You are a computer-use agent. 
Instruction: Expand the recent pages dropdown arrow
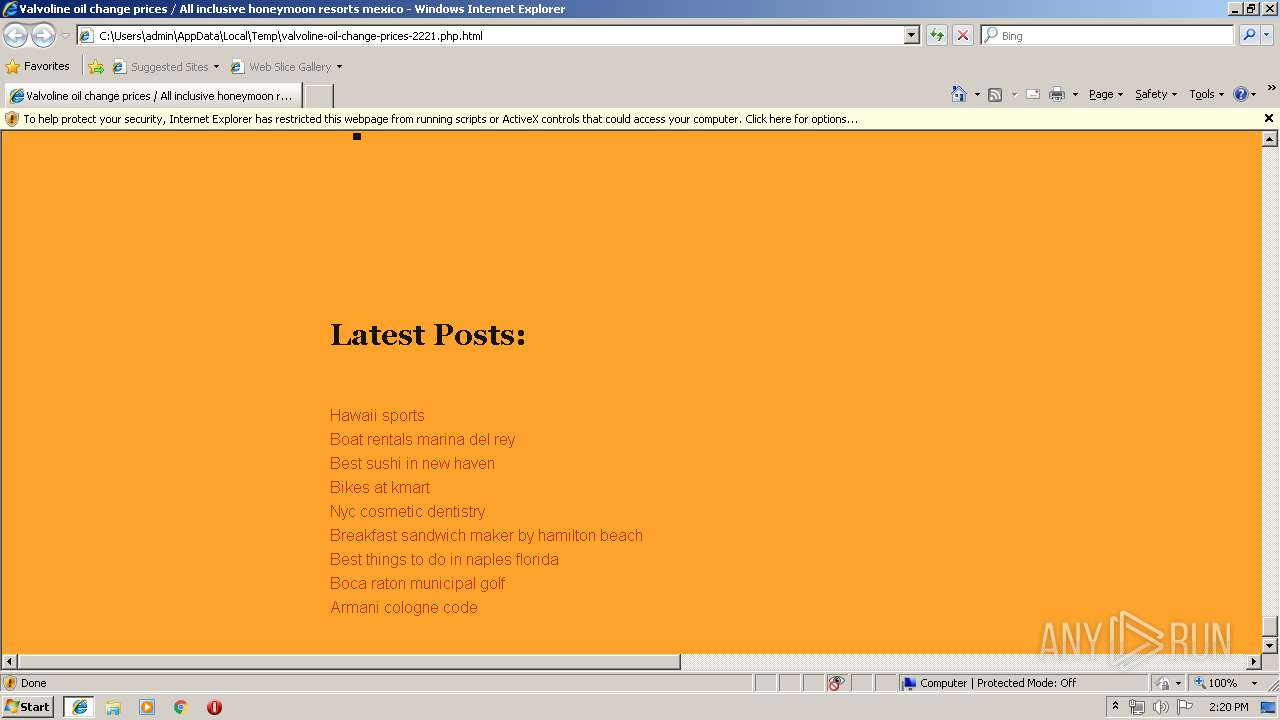coord(65,35)
